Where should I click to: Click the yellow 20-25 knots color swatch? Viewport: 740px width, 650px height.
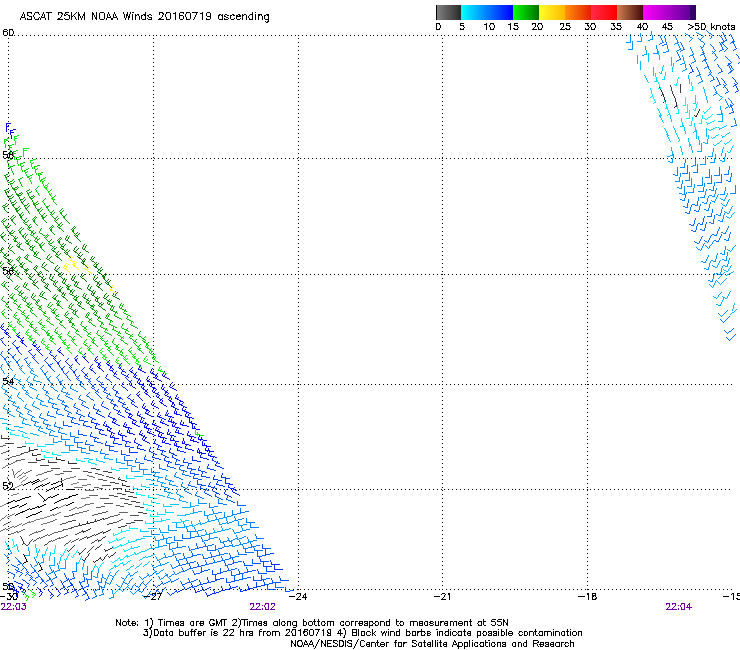coord(552,12)
